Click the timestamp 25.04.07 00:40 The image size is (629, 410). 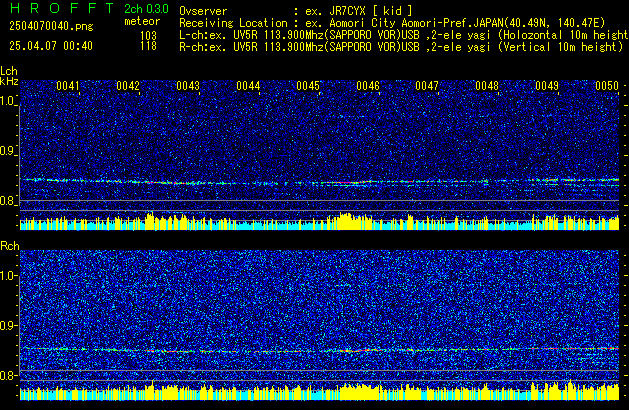(51, 46)
